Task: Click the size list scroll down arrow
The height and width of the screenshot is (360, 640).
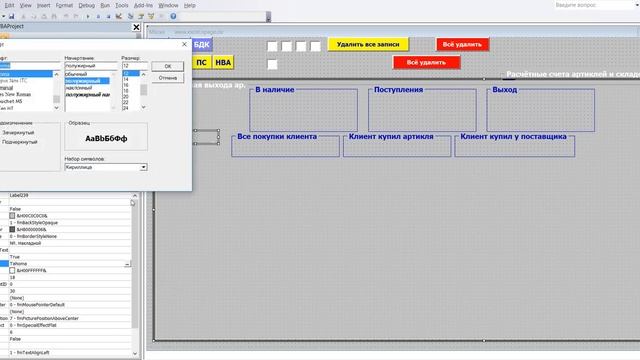Action: click(x=143, y=107)
